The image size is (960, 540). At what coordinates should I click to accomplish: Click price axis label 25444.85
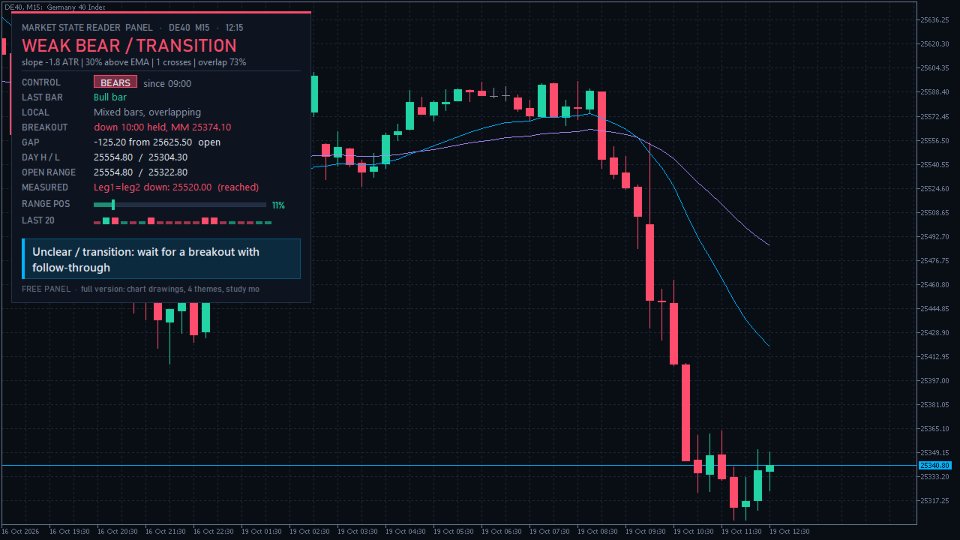click(x=935, y=309)
